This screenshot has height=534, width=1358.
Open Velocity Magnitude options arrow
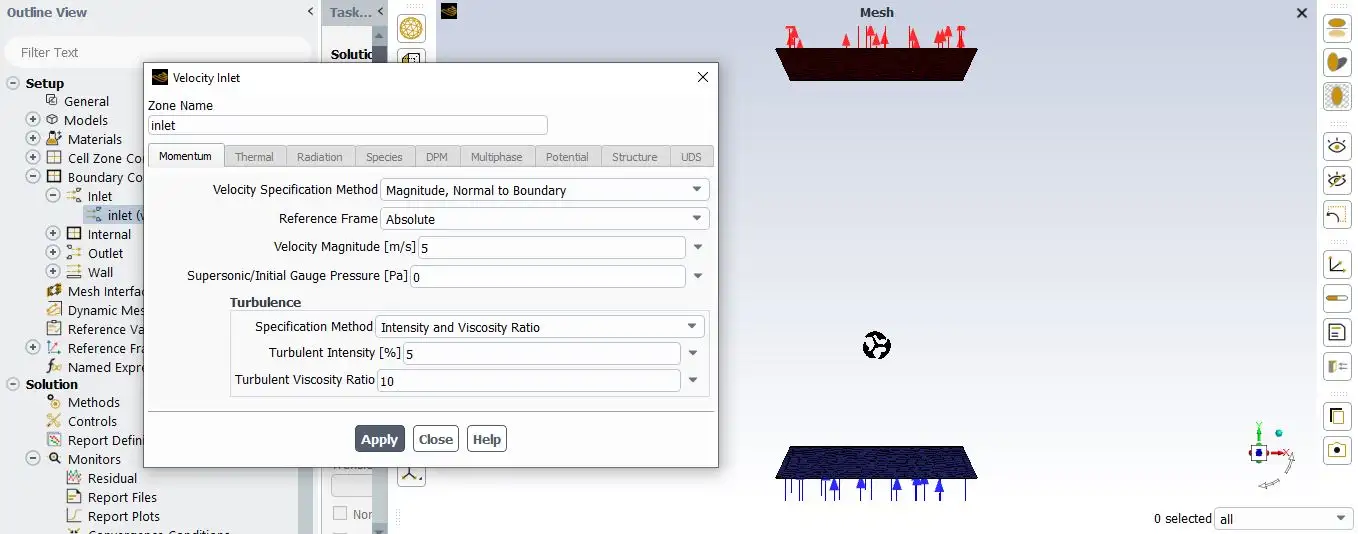[698, 247]
